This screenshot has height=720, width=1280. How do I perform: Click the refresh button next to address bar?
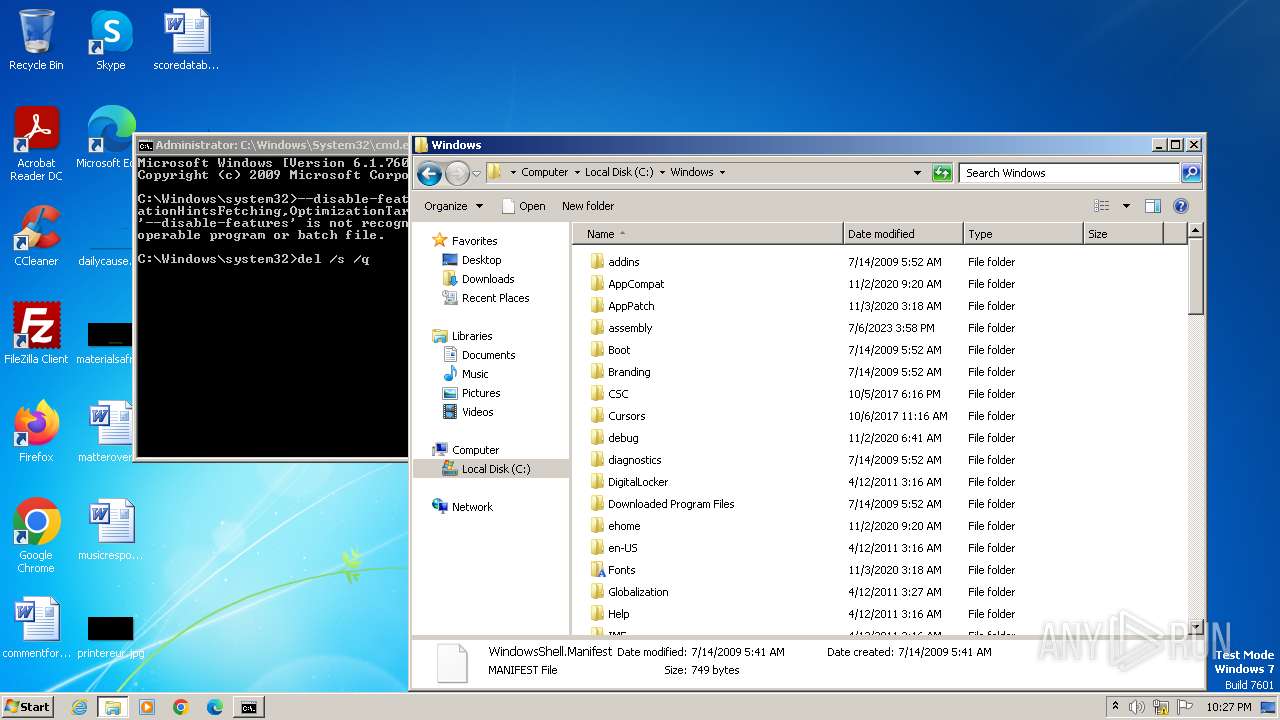coord(942,173)
